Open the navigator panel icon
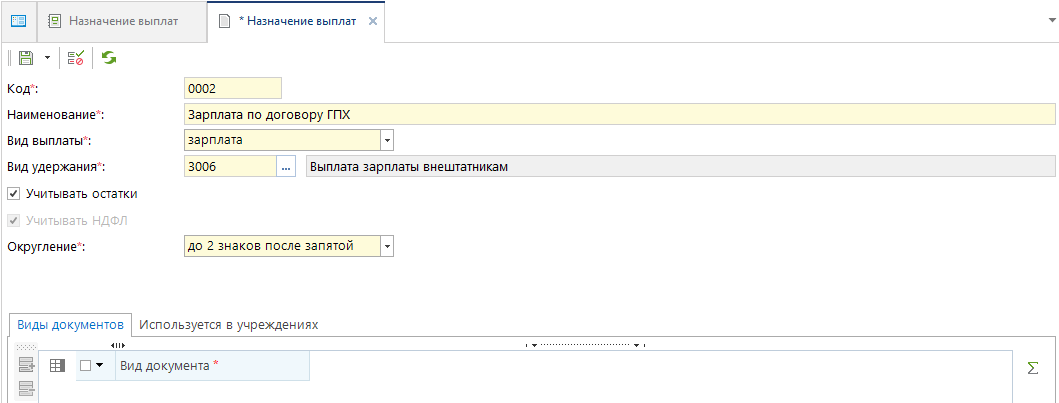1059x403 pixels. pyautogui.click(x=18, y=21)
